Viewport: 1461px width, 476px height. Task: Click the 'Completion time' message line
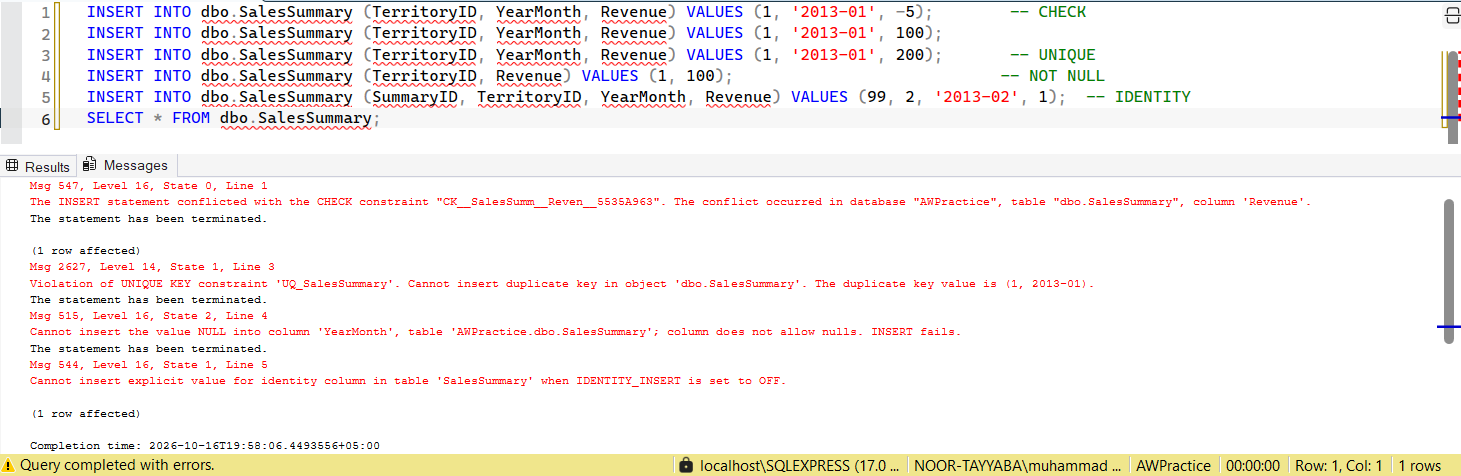205,445
